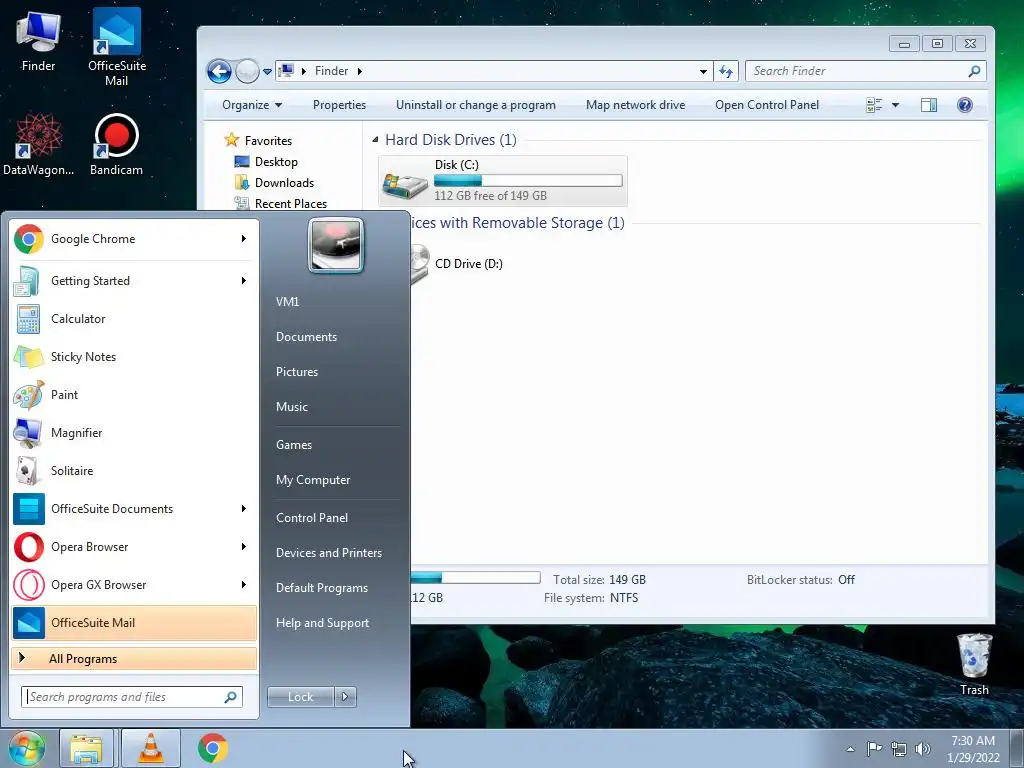Open OfficeSuite Documents in Start menu

tap(134, 509)
